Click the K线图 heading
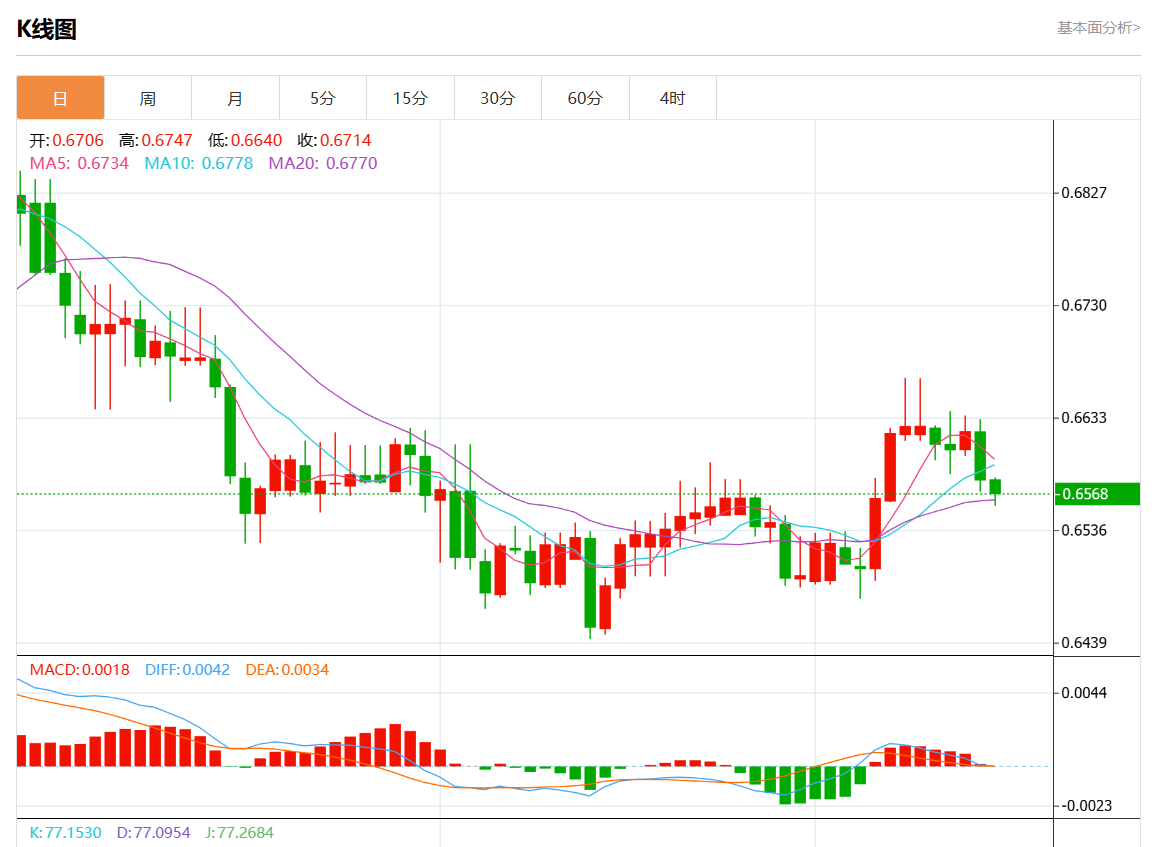Screen dimensions: 1162x847 (47, 29)
